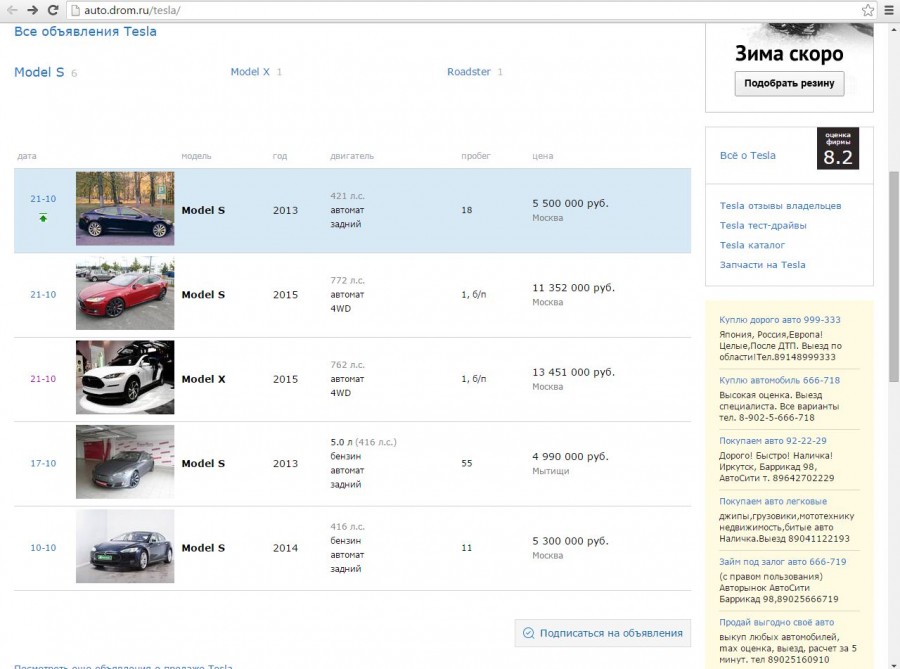The height and width of the screenshot is (669, 900).
Task: Open Tesla отзывы владельцев link
Action: click(780, 206)
